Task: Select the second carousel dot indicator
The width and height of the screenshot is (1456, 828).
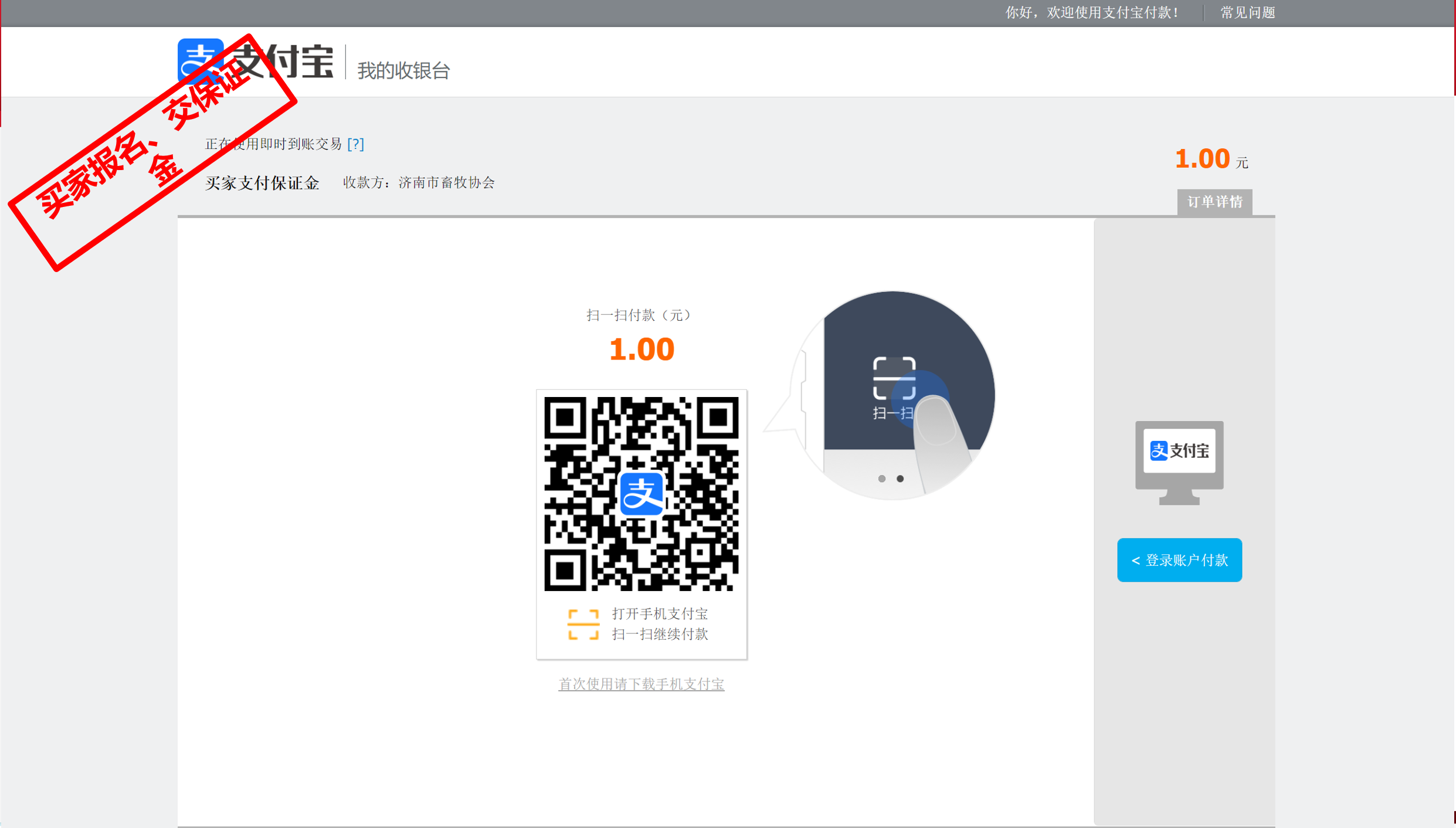Action: (900, 479)
